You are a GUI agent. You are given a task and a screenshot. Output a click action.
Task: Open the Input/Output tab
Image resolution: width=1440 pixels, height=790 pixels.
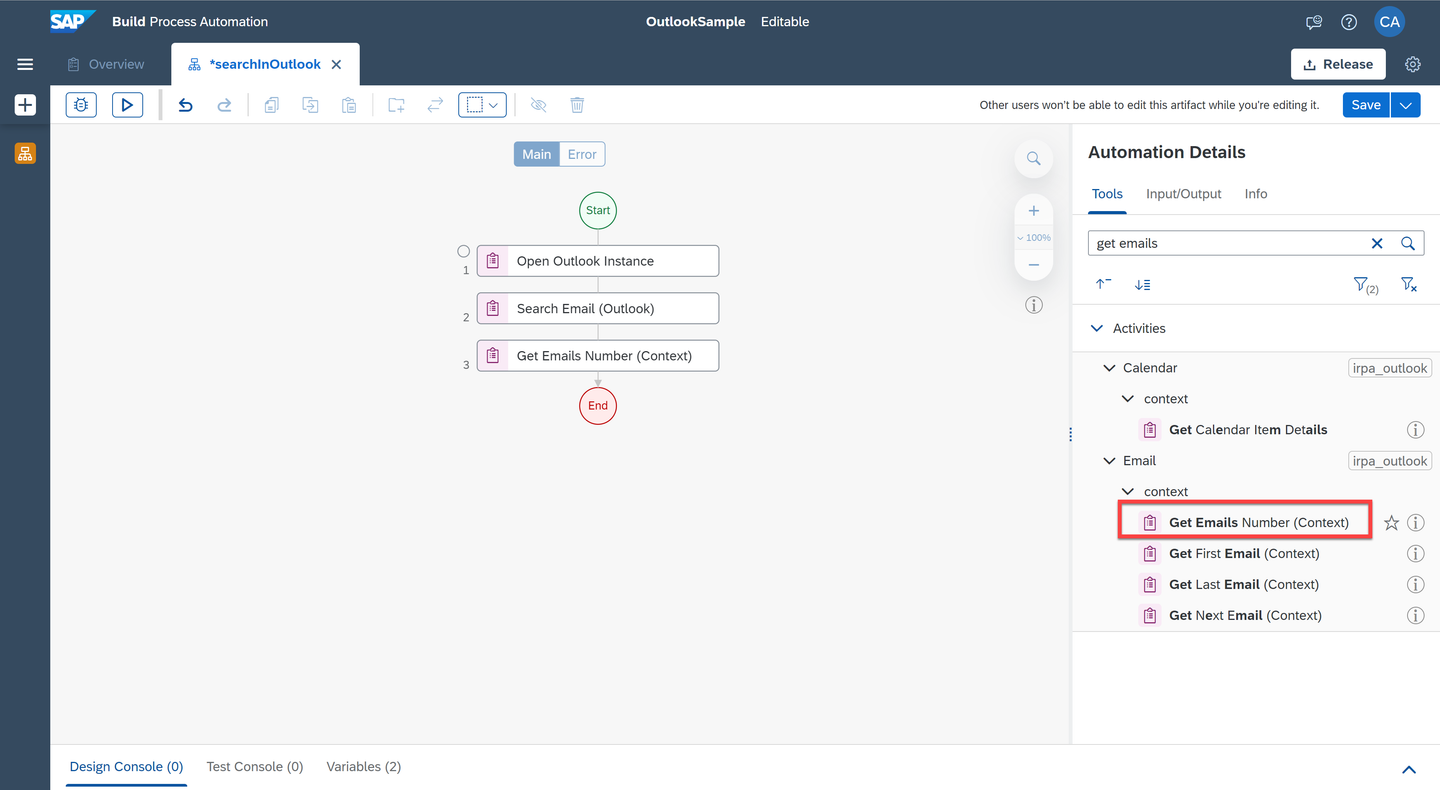click(1183, 194)
